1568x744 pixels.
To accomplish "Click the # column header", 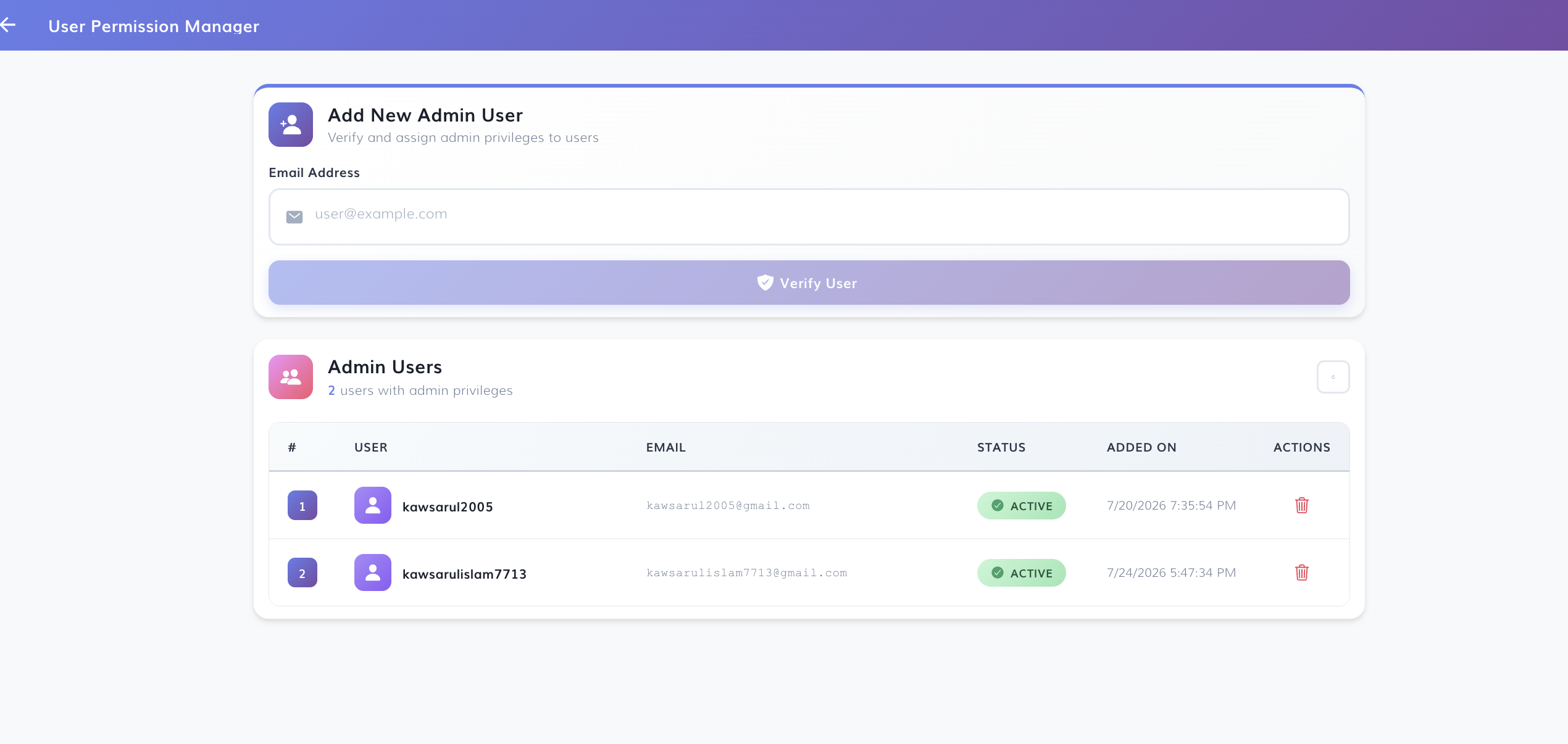I will [x=292, y=447].
